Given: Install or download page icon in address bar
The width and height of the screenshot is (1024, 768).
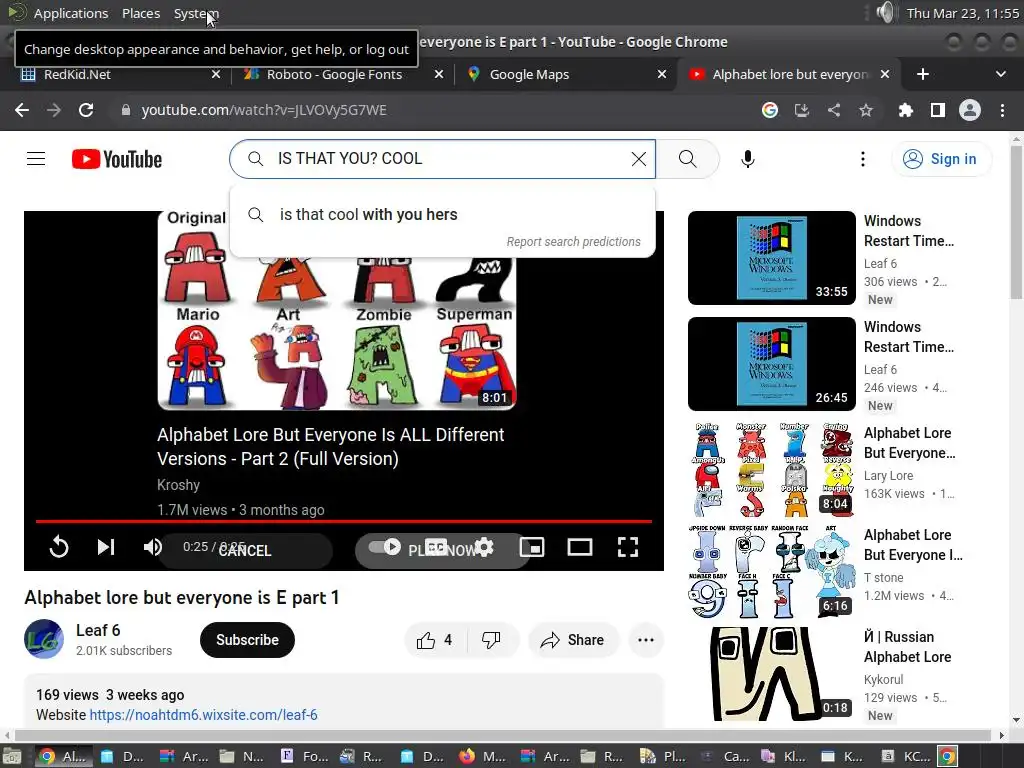Looking at the screenshot, I should (x=801, y=110).
